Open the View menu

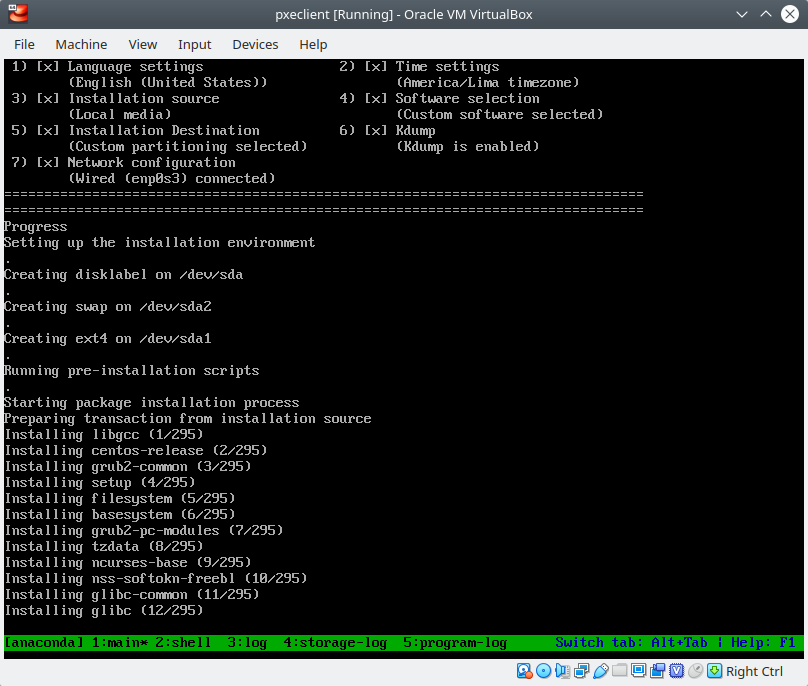pos(143,44)
